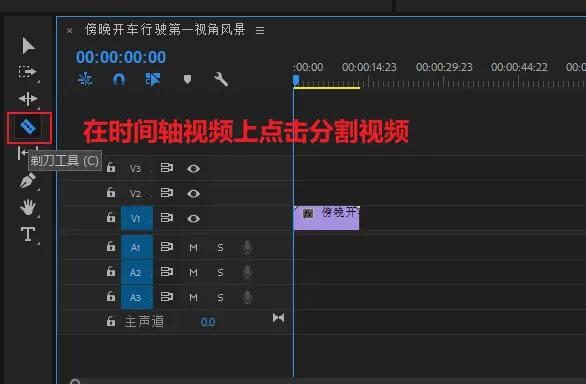Mute track A1
This screenshot has height=384, width=586.
193,248
